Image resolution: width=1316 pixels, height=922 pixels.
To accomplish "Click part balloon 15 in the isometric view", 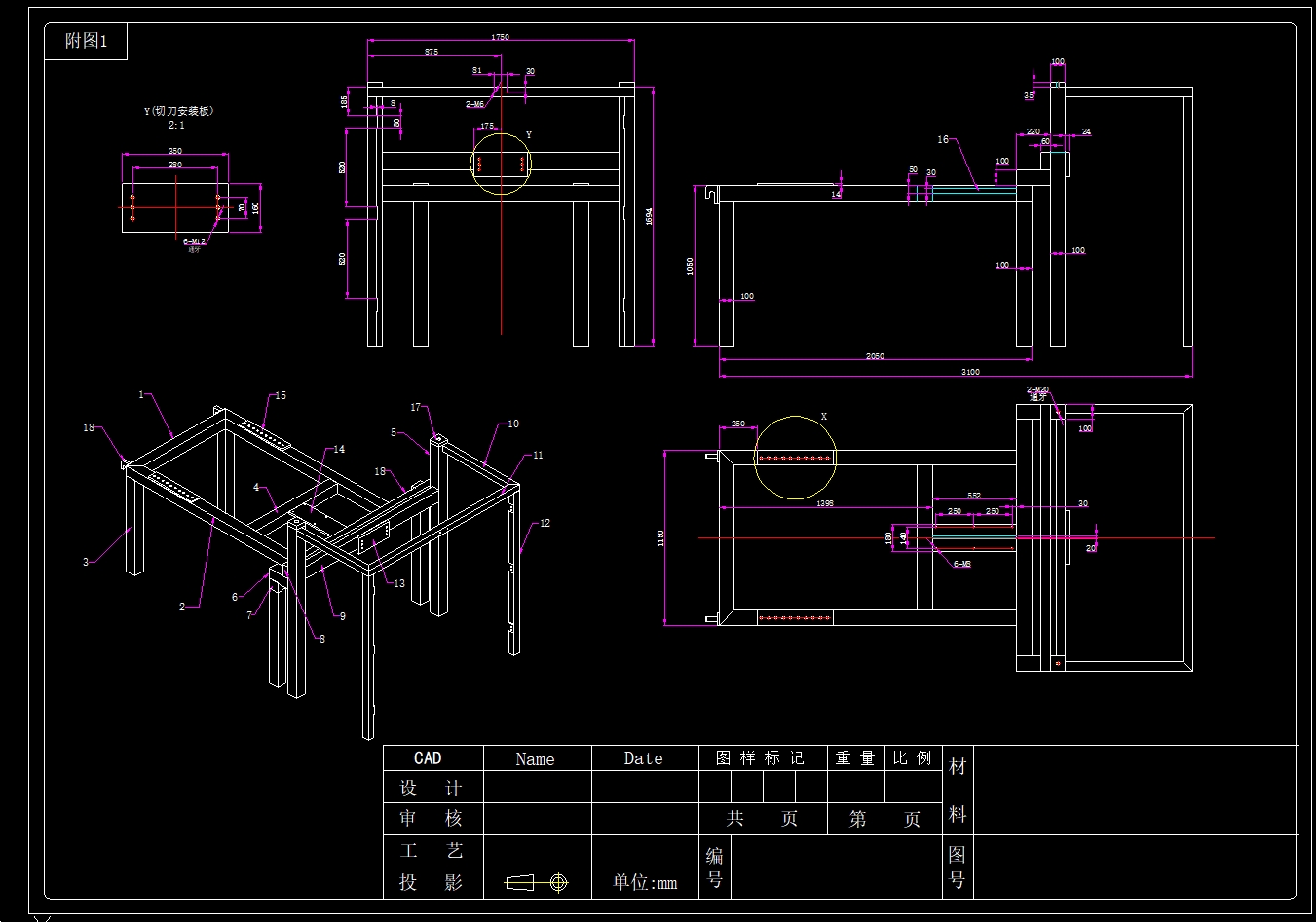I will tap(281, 395).
